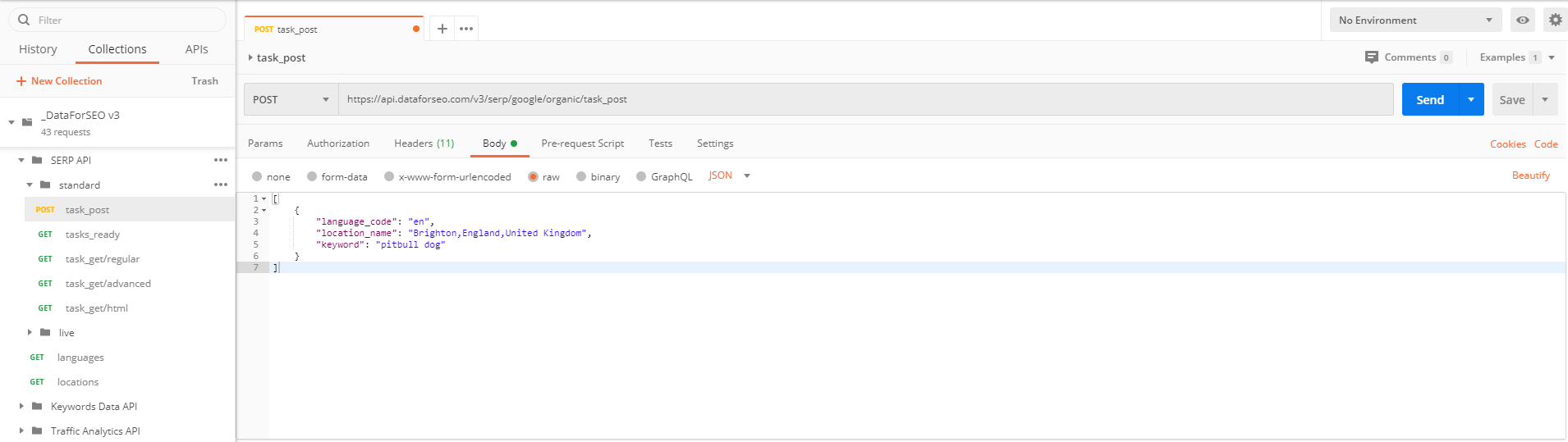Click into the request URL field
This screenshot has height=442, width=1568.
click(x=866, y=99)
